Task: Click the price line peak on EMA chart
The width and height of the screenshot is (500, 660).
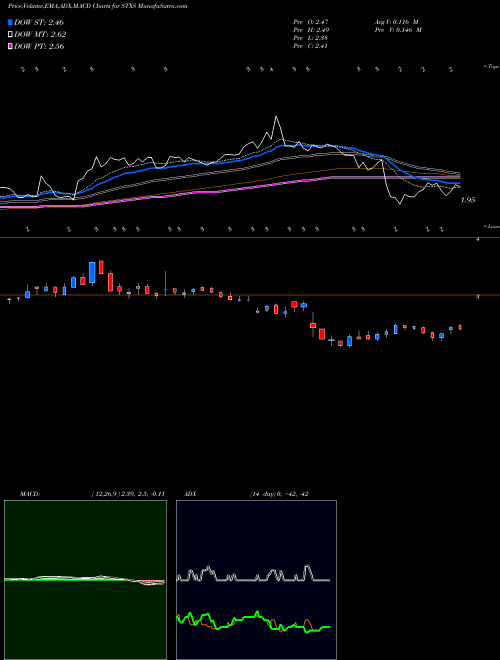Action: coord(276,117)
